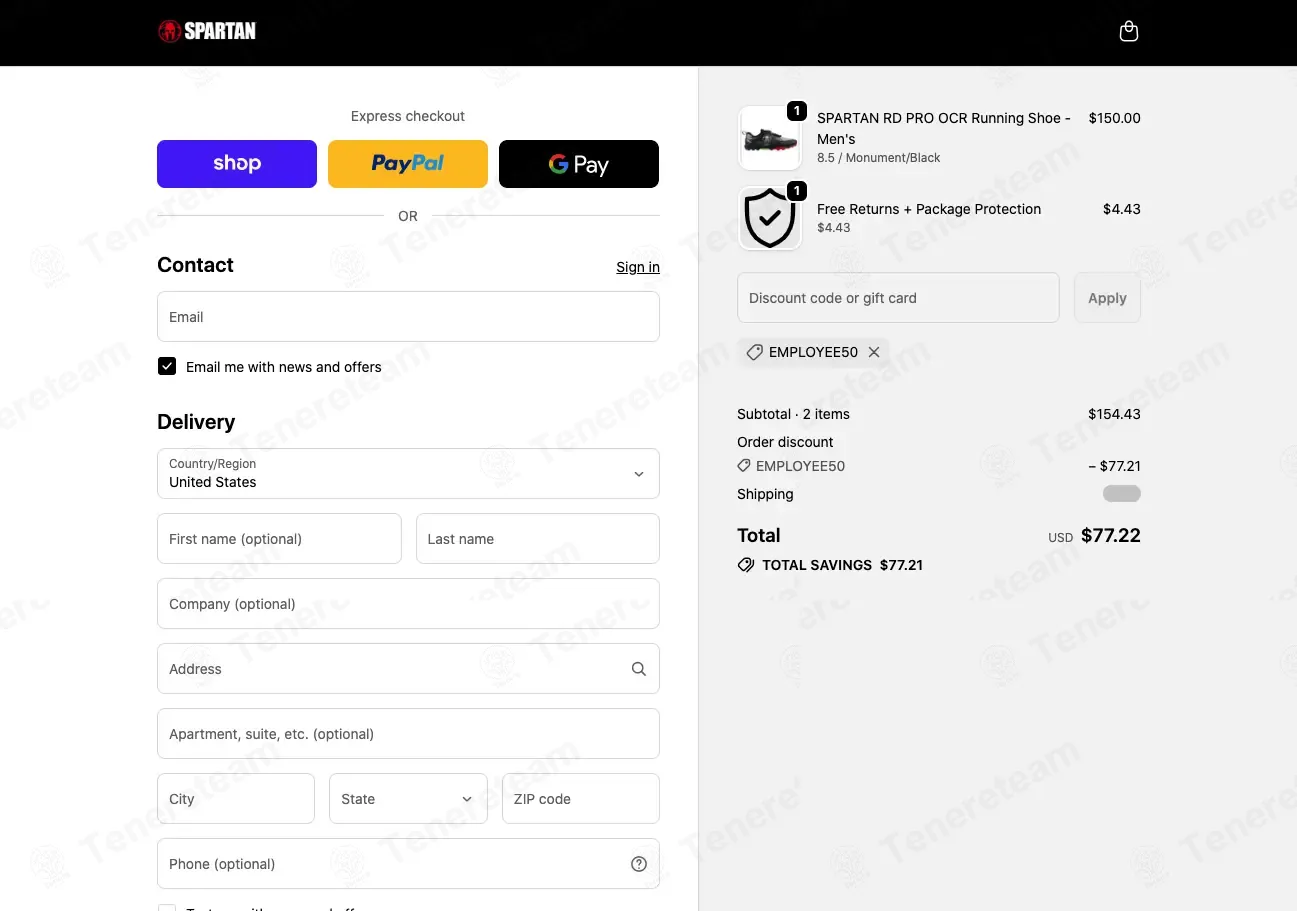Focus the Email input field
This screenshot has height=911, width=1297.
coord(408,317)
